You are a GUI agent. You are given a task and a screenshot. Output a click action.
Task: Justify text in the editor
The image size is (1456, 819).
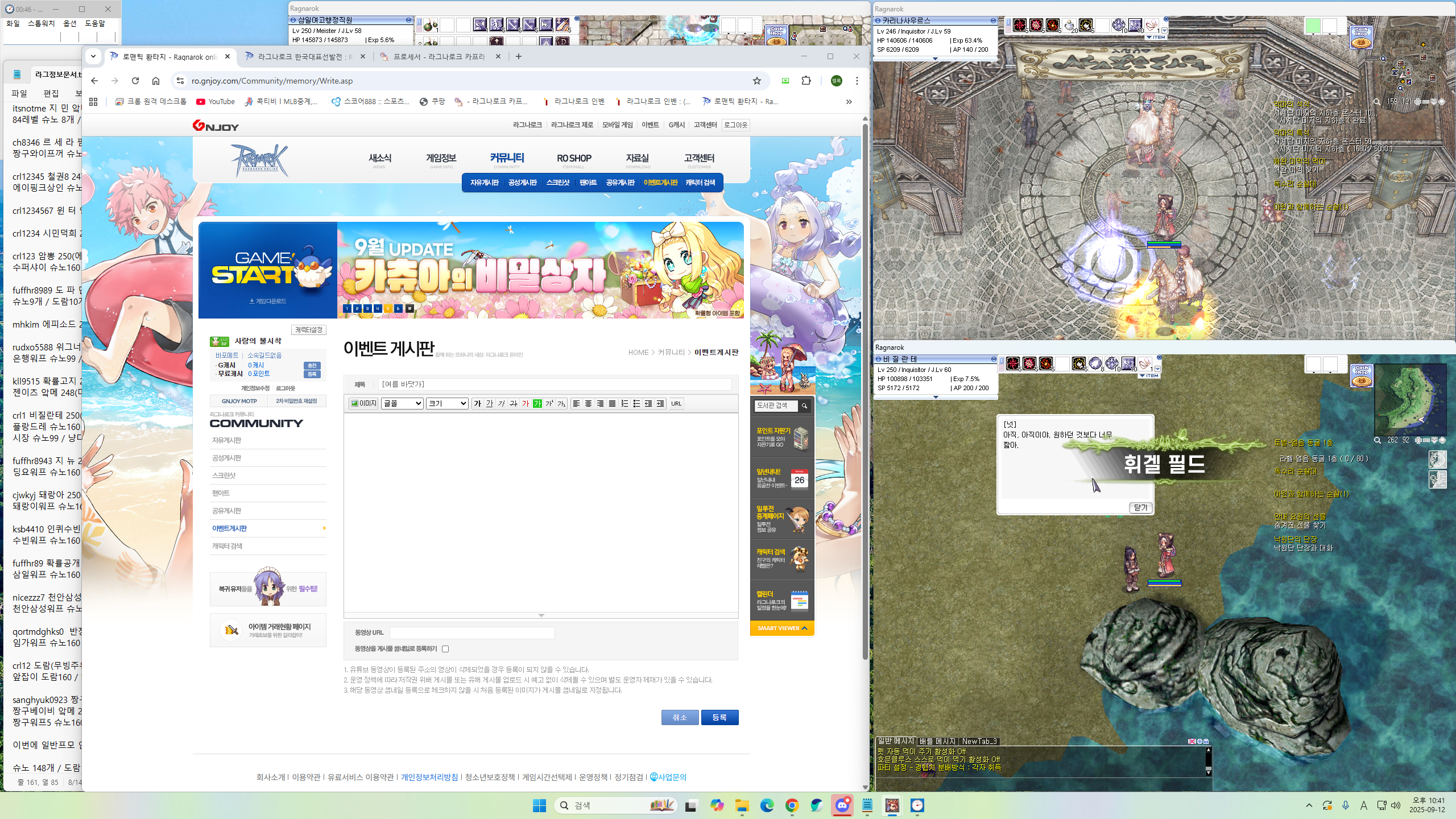(x=612, y=403)
